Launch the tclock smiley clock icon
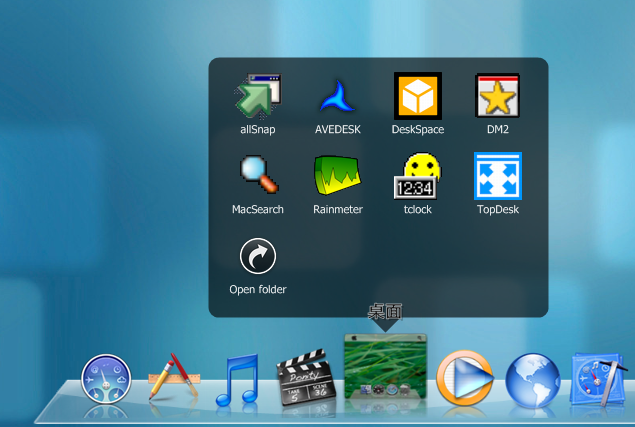 point(417,176)
